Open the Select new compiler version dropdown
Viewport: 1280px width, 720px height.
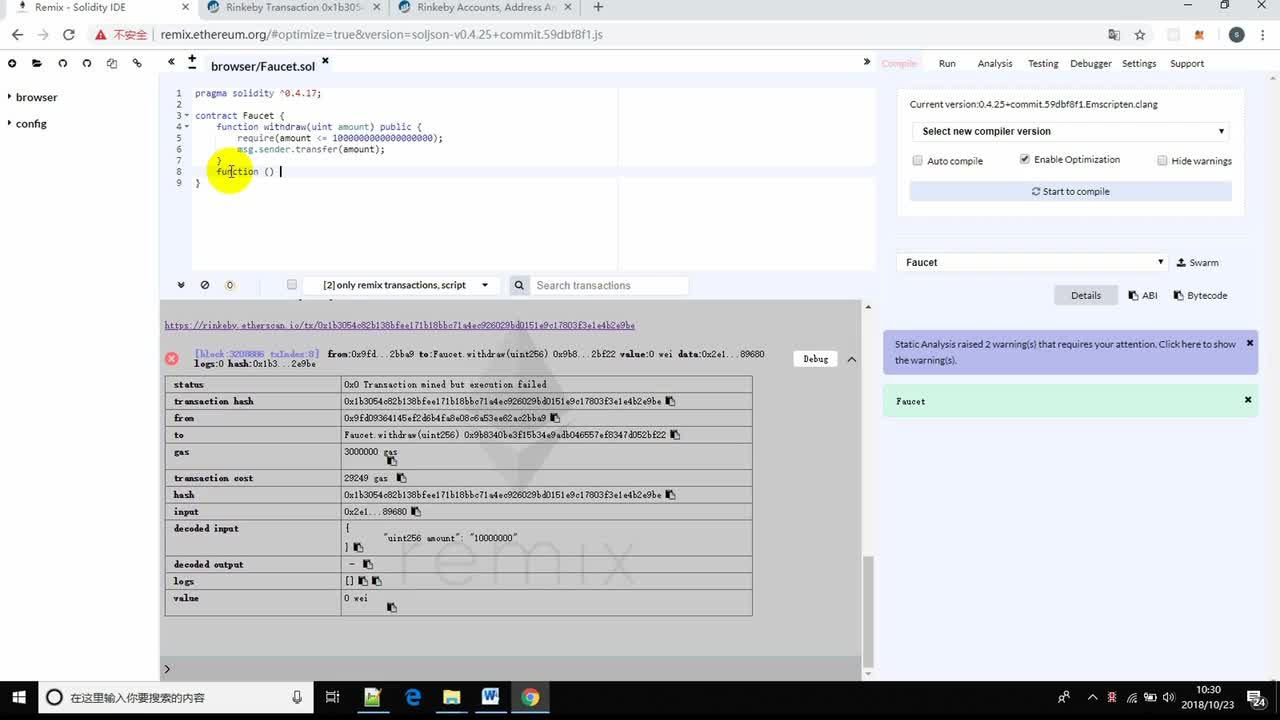point(1071,131)
